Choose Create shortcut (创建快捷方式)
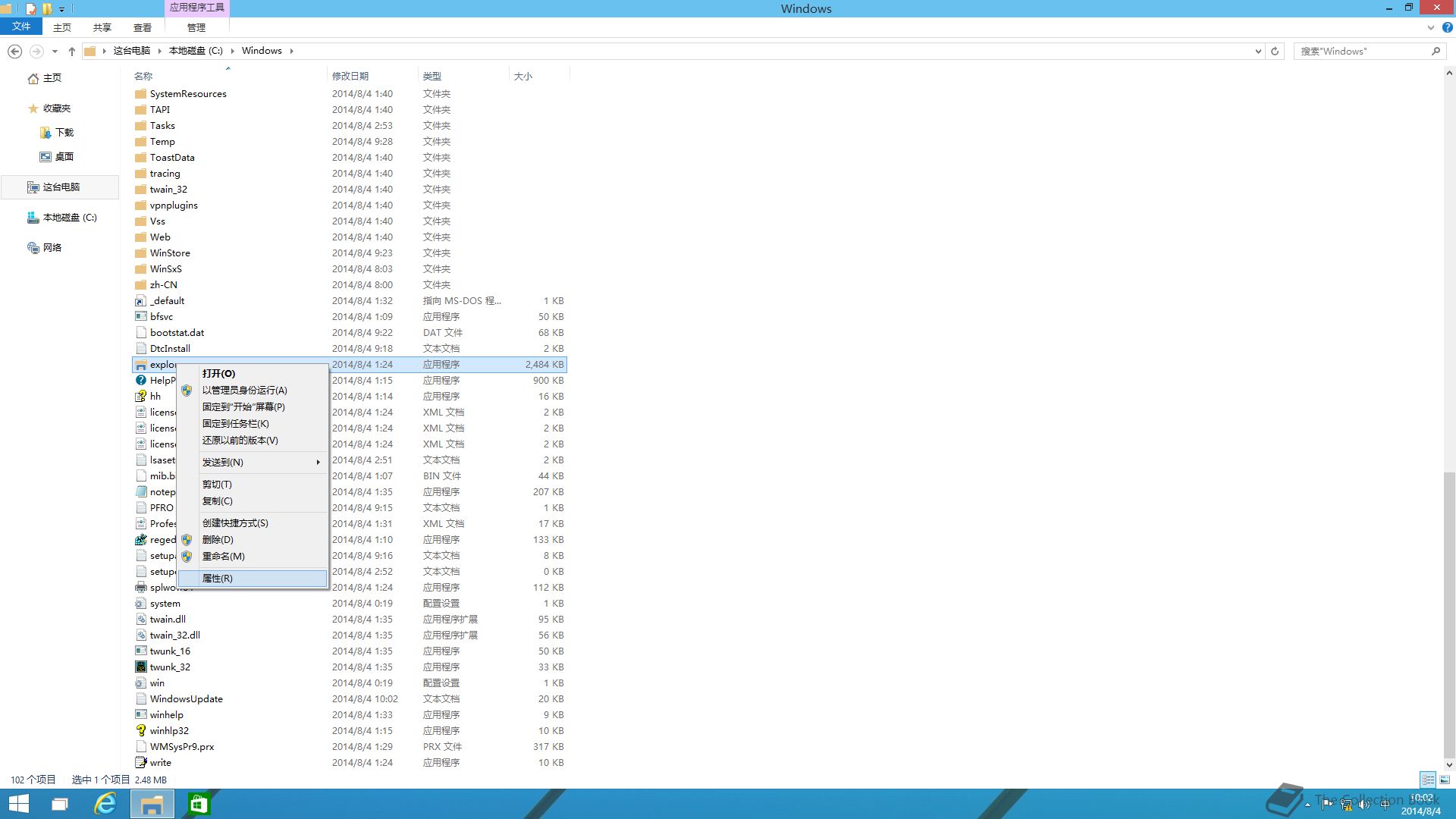The height and width of the screenshot is (819, 1456). 253,523
